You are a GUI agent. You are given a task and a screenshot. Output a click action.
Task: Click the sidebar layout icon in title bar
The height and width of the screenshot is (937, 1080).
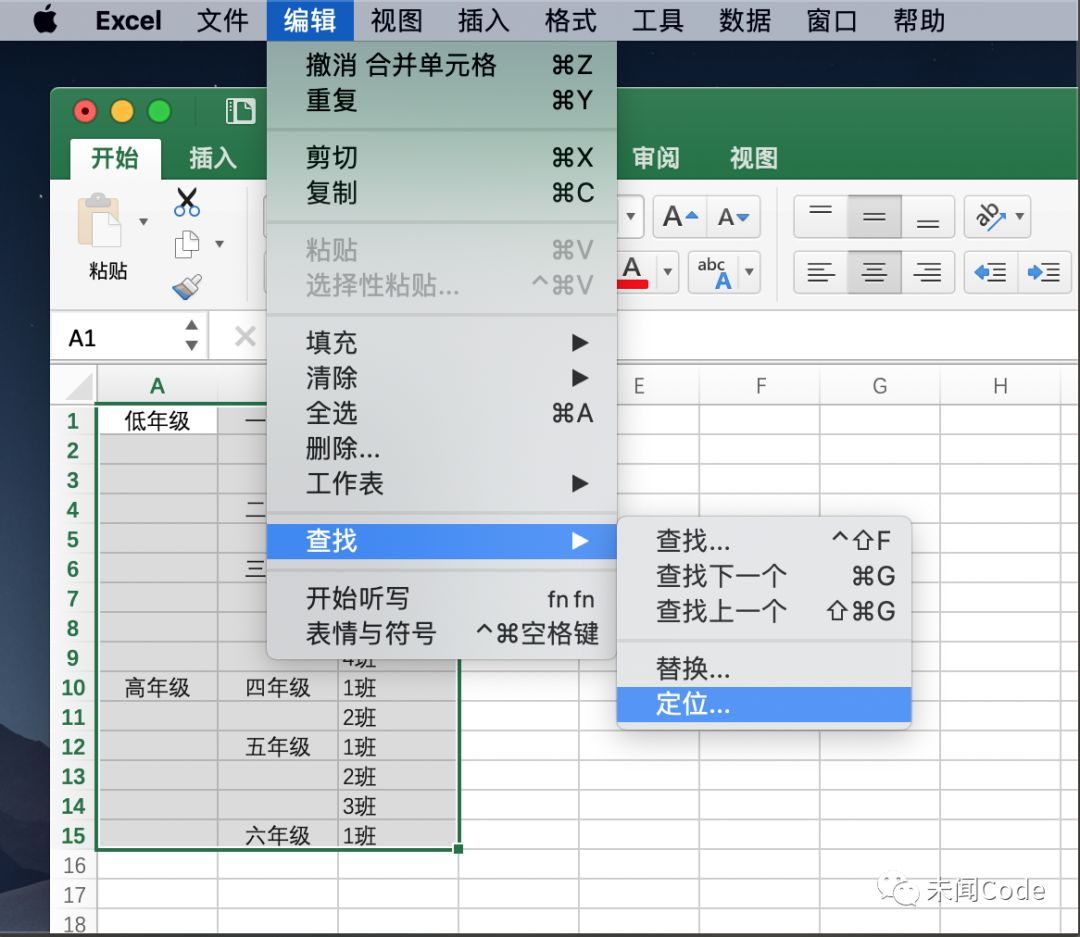click(x=240, y=111)
